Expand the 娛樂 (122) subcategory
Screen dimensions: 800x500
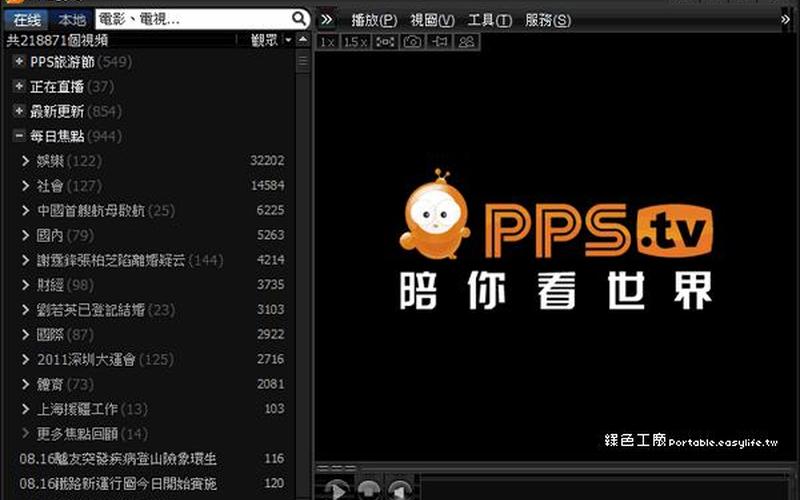pyautogui.click(x=26, y=161)
